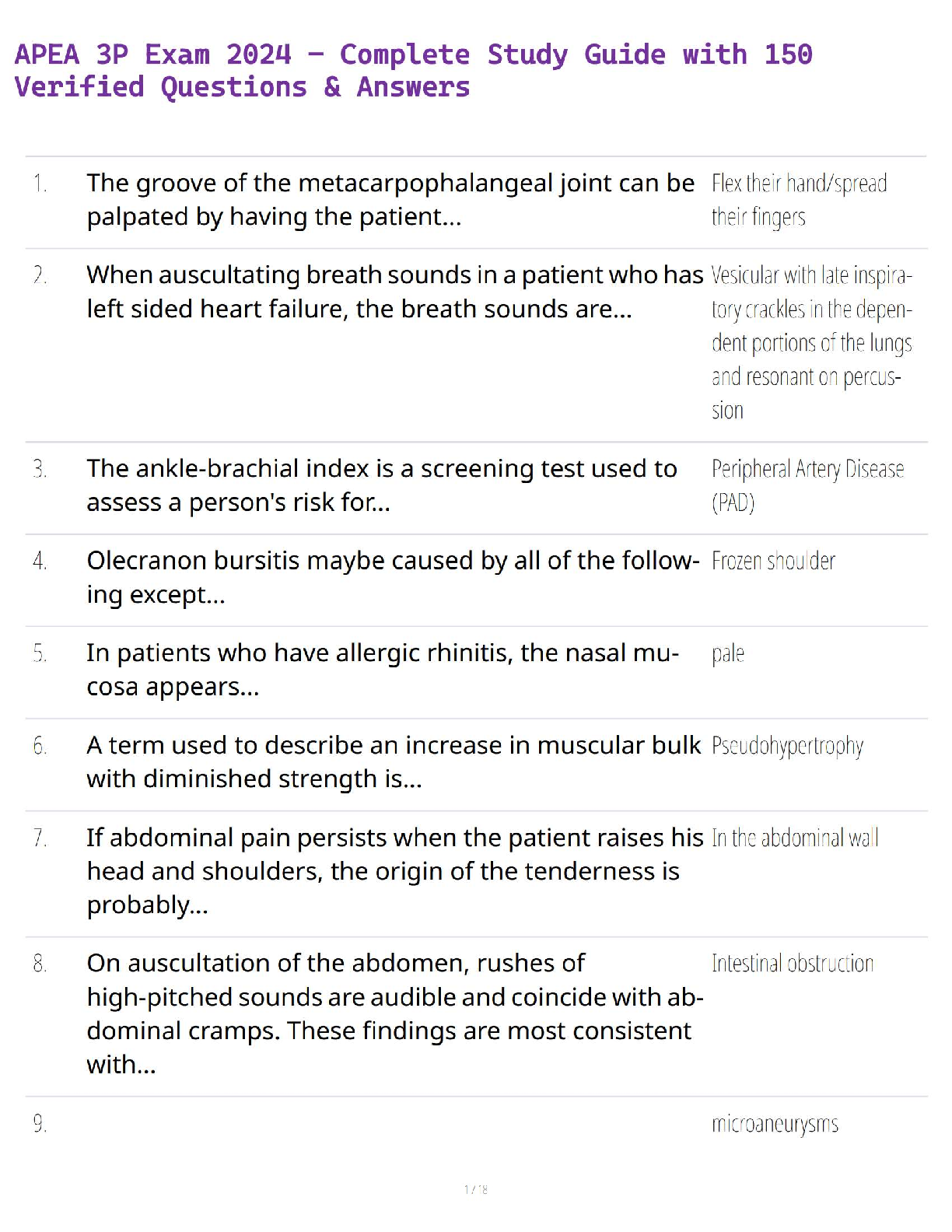The width and height of the screenshot is (952, 1232).
Task: Select the 'In the abdominal wall' answer
Action: 795,838
